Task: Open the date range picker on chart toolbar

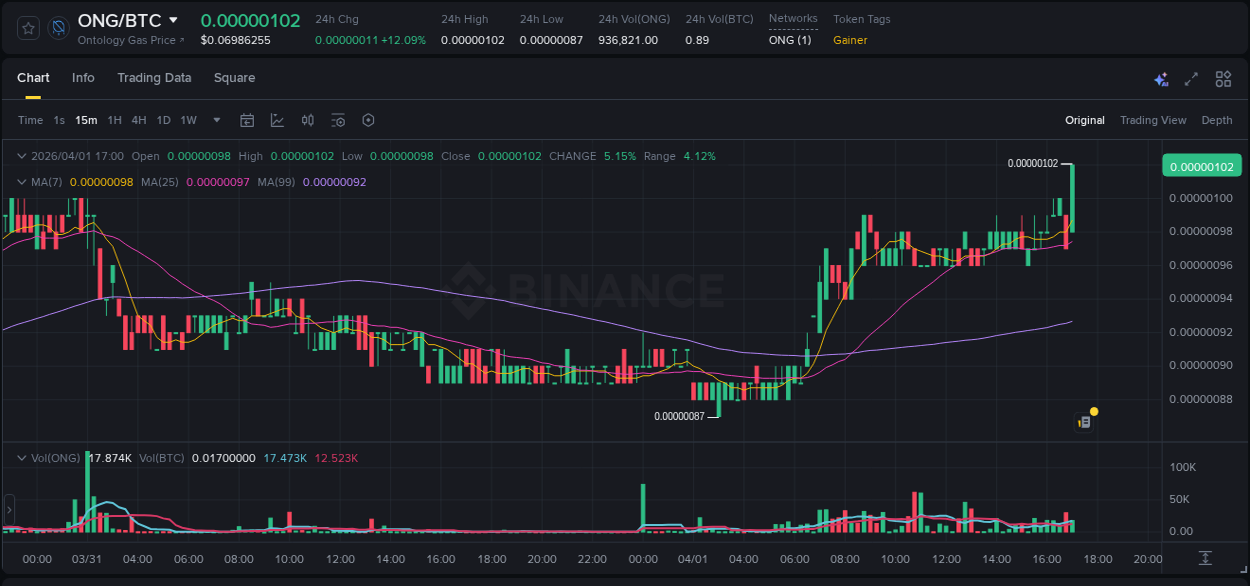Action: tap(247, 120)
